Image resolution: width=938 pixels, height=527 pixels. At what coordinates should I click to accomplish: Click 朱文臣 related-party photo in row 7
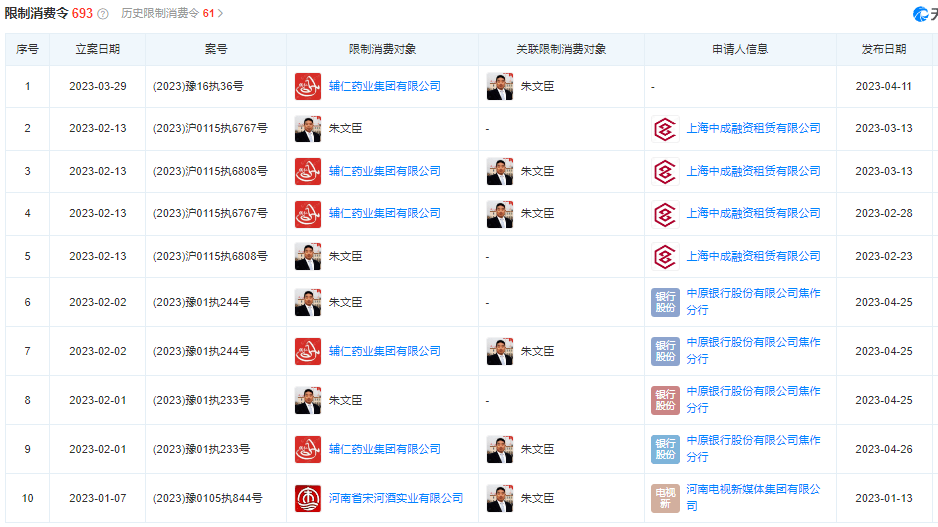click(x=500, y=351)
